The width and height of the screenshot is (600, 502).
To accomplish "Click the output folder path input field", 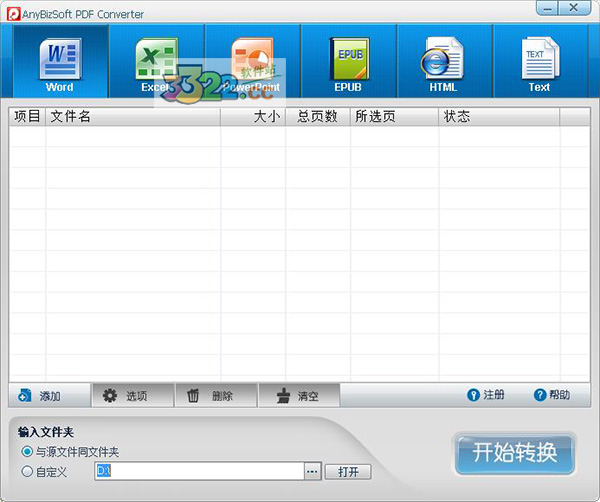I will coord(199,471).
